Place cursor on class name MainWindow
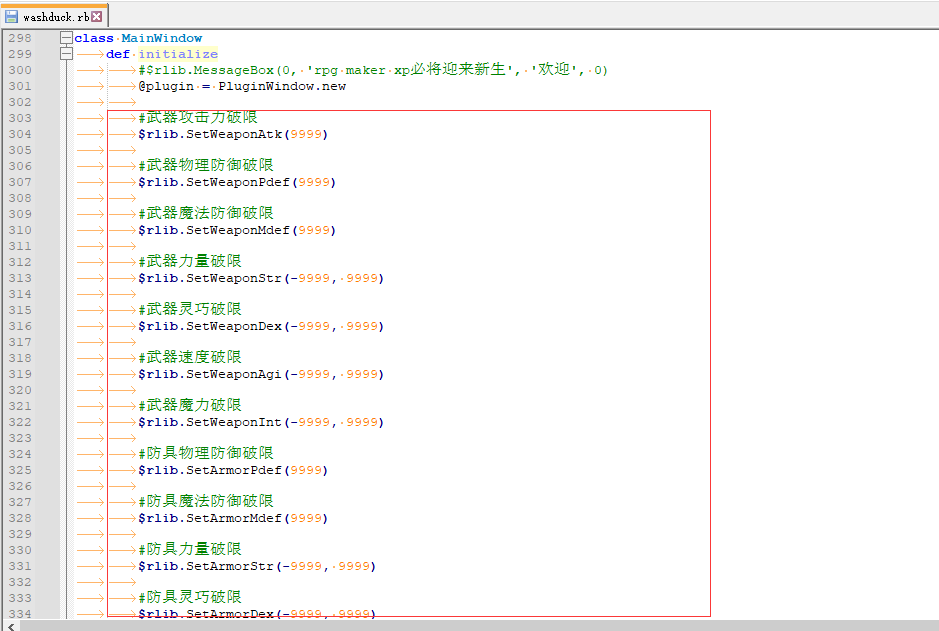 (x=162, y=38)
